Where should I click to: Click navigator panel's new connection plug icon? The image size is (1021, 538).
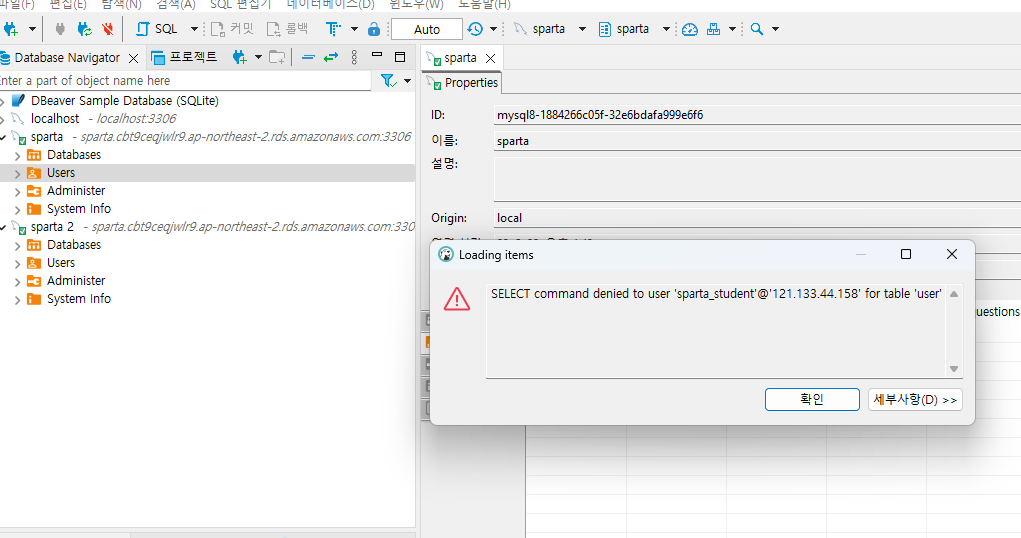click(240, 58)
